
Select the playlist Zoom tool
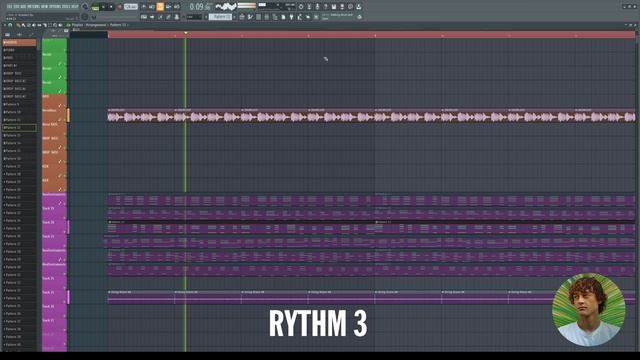55,25
